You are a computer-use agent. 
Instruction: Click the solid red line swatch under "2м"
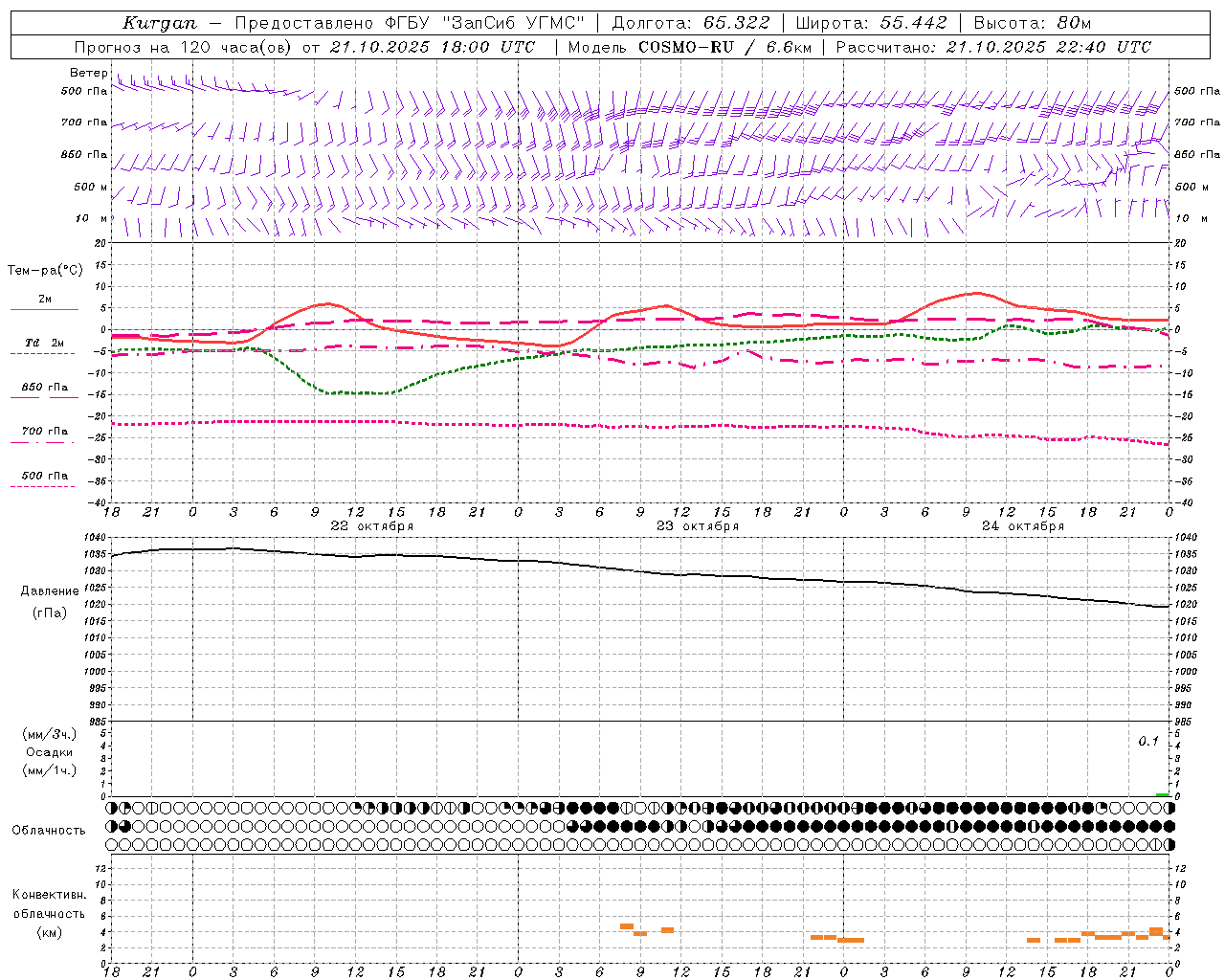(x=44, y=310)
